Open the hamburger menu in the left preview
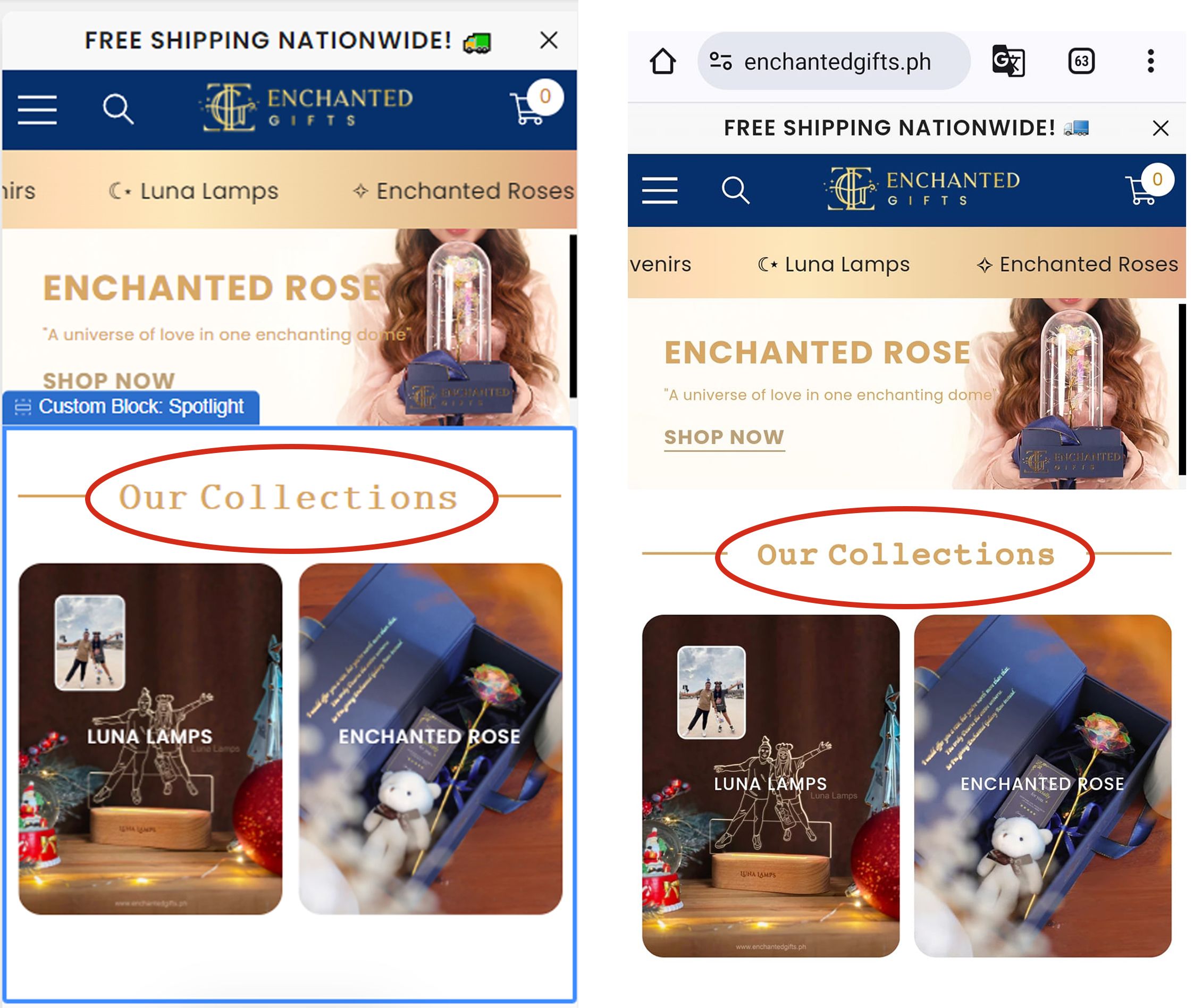 pyautogui.click(x=37, y=110)
